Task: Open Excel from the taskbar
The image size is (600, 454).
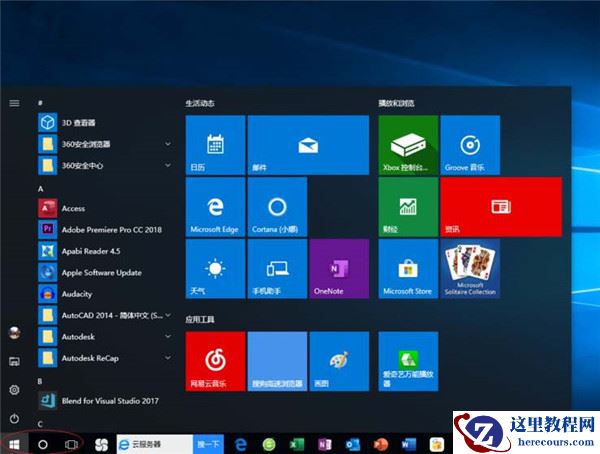Action: (x=297, y=444)
